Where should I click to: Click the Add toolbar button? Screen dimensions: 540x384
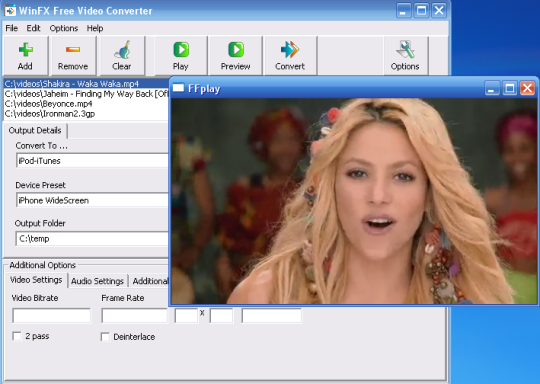pos(25,55)
